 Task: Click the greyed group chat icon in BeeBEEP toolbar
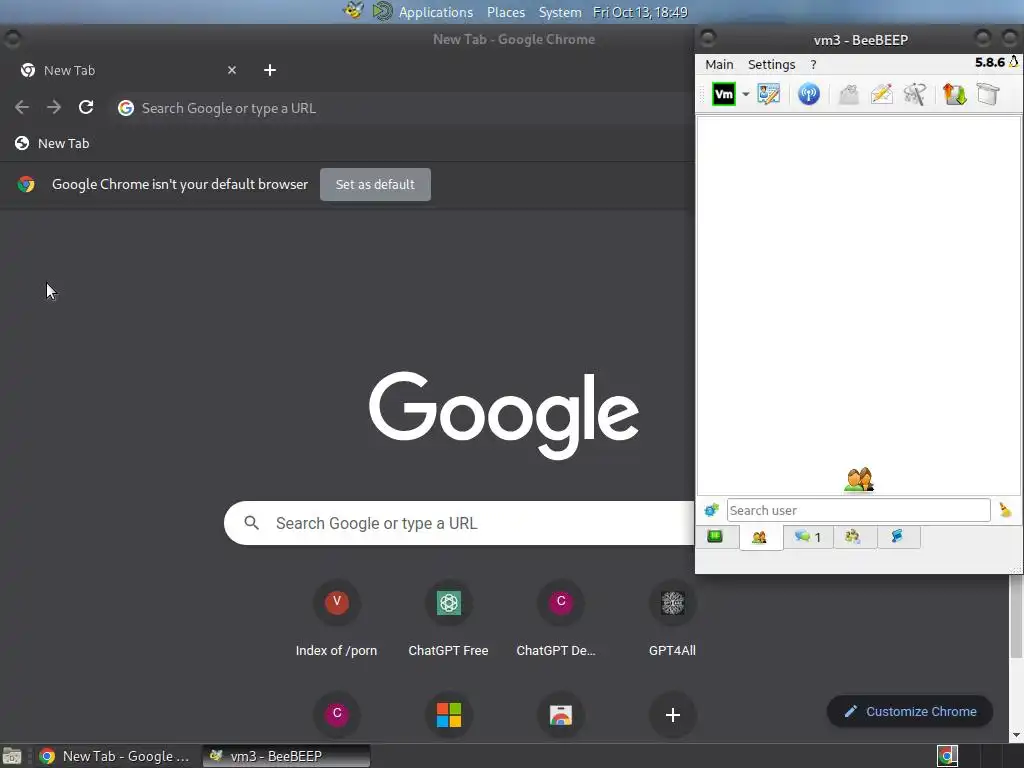click(848, 94)
